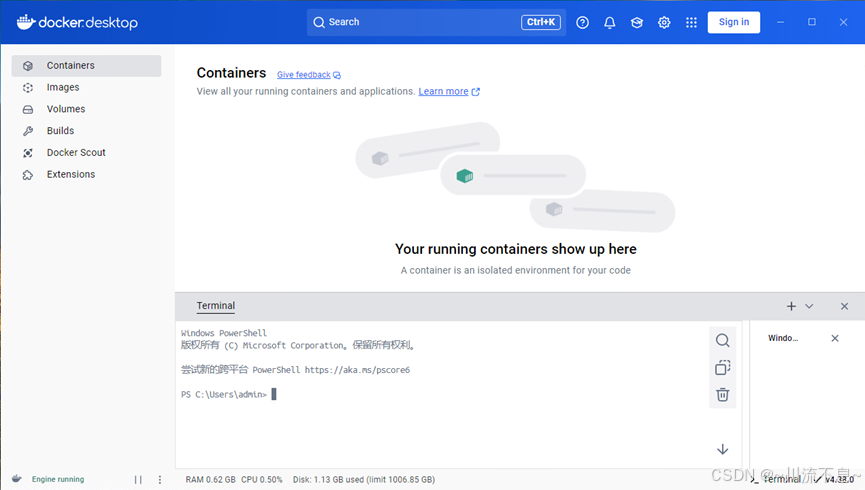The width and height of the screenshot is (865, 490).
Task: Open the apps grid menu
Action: tap(691, 23)
